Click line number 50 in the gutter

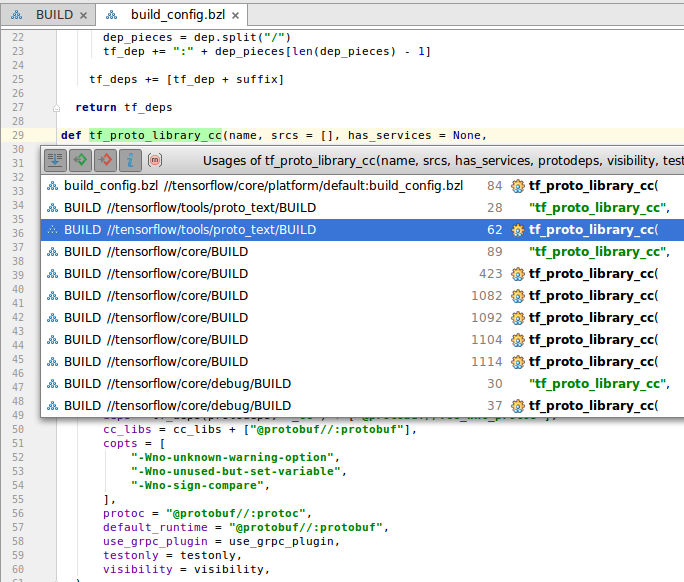[x=18, y=429]
